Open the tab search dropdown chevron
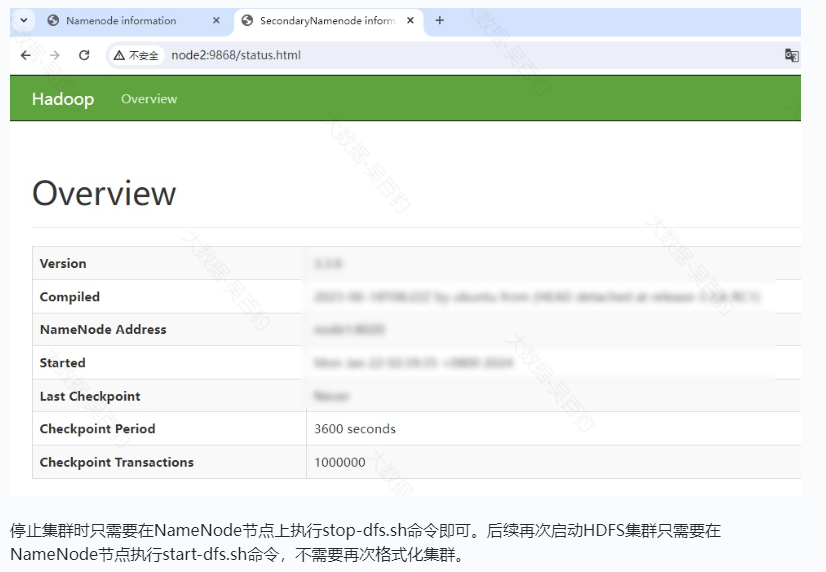 24,21
